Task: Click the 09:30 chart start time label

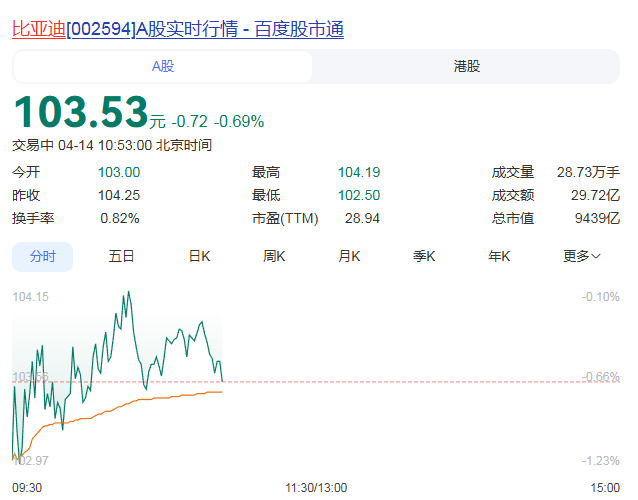Action: tap(27, 487)
